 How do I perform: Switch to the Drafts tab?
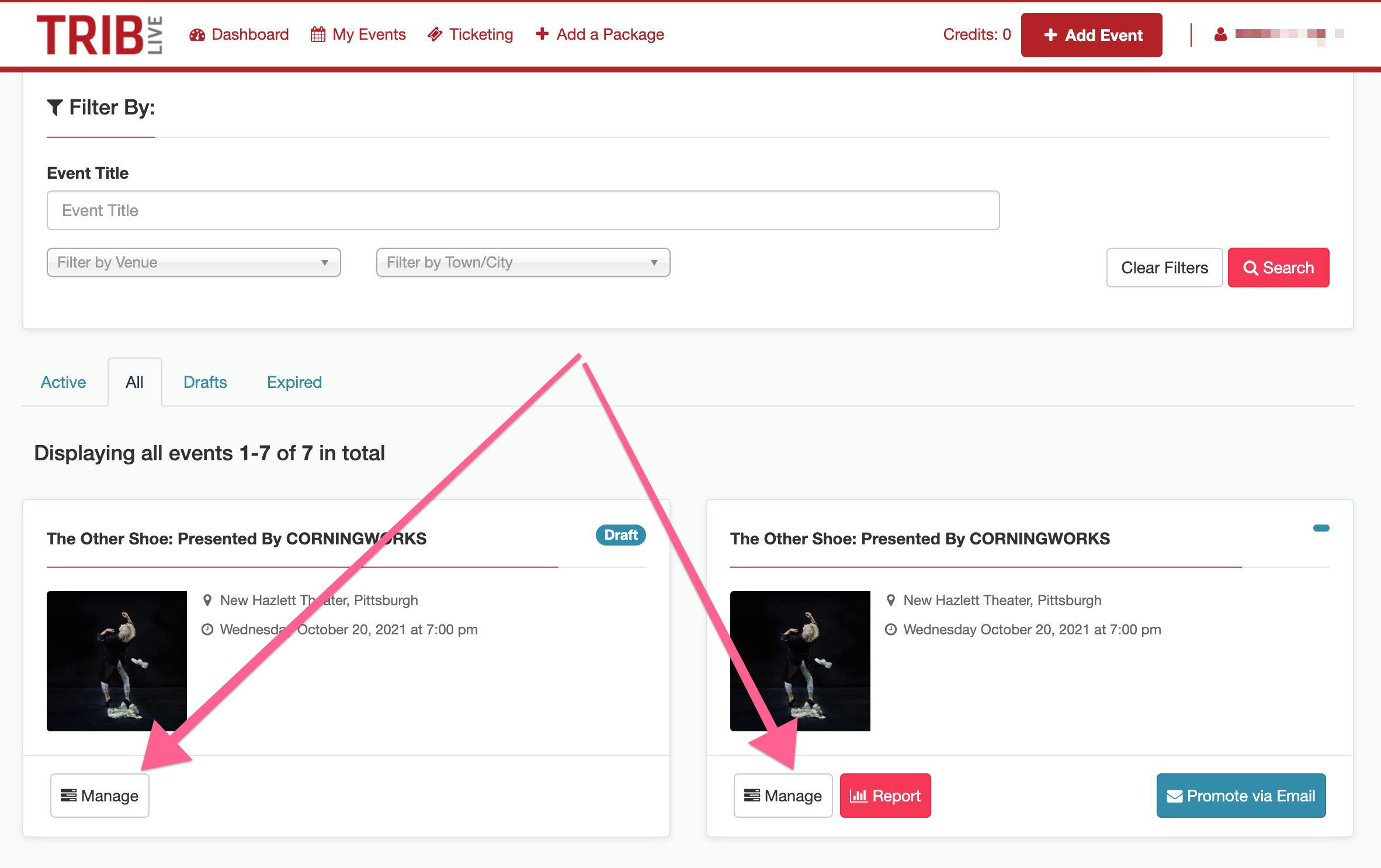(205, 382)
